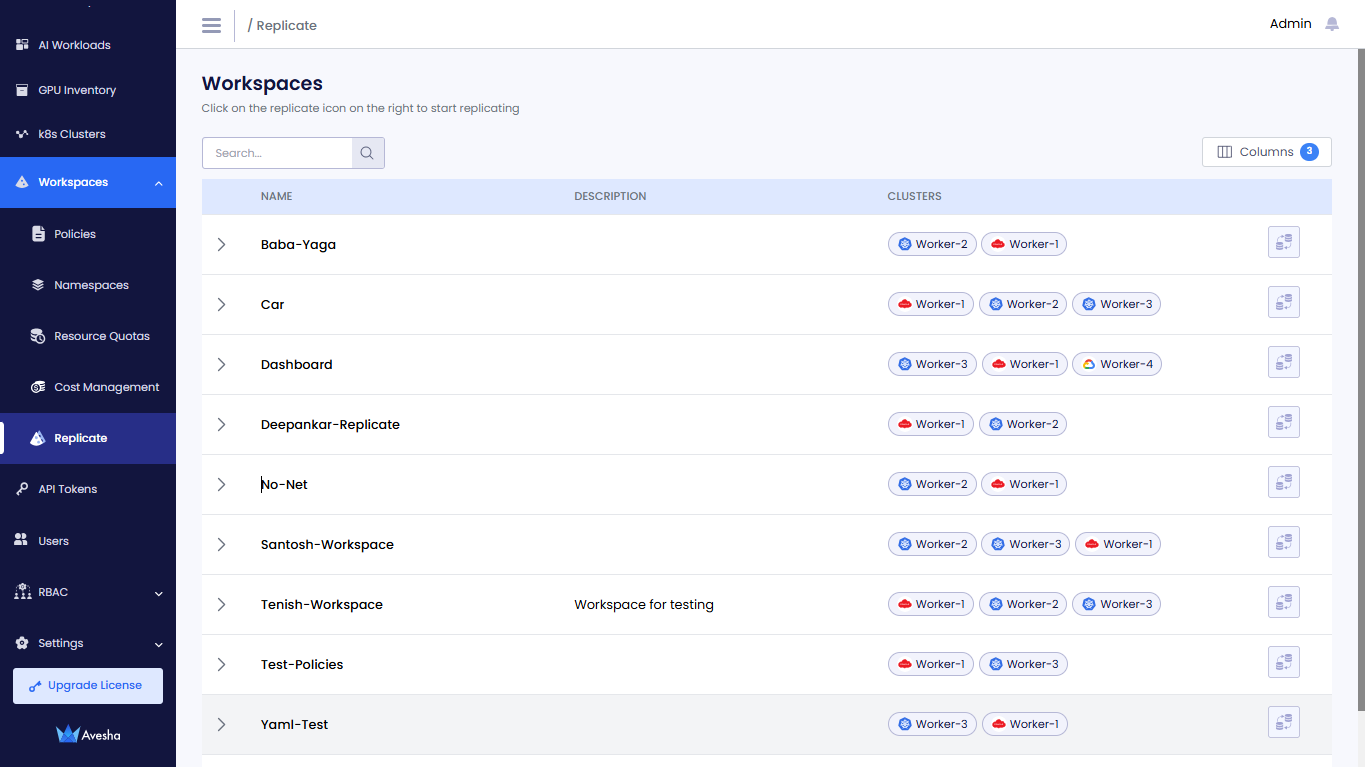Open the notifications bell icon

click(x=1331, y=24)
